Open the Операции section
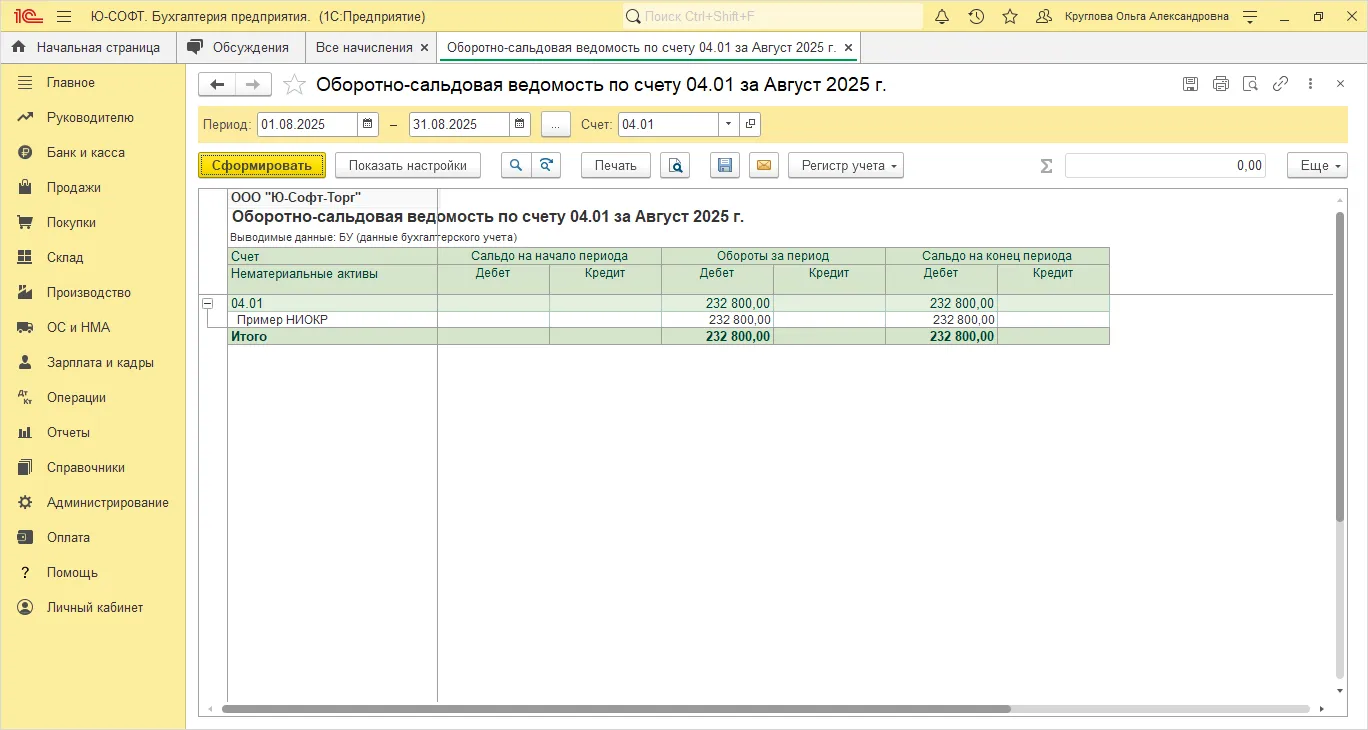This screenshot has width=1368, height=730. [93, 397]
